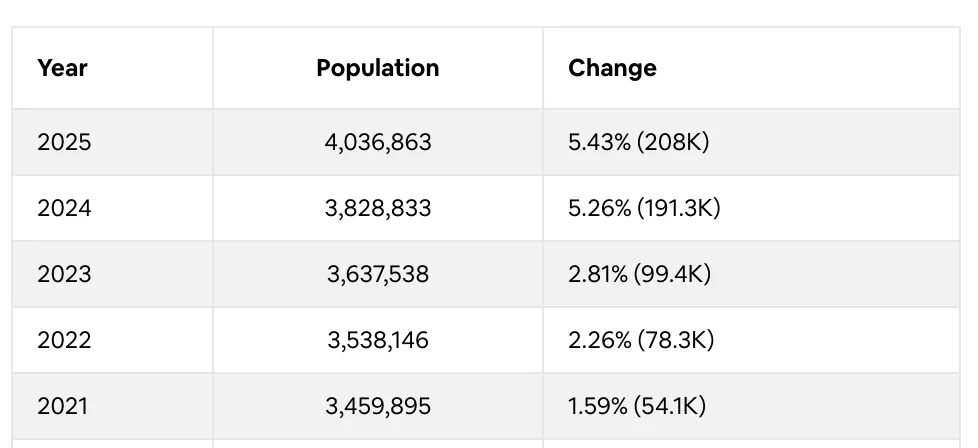The width and height of the screenshot is (978, 448).
Task: Click the Change column header
Action: click(x=612, y=68)
